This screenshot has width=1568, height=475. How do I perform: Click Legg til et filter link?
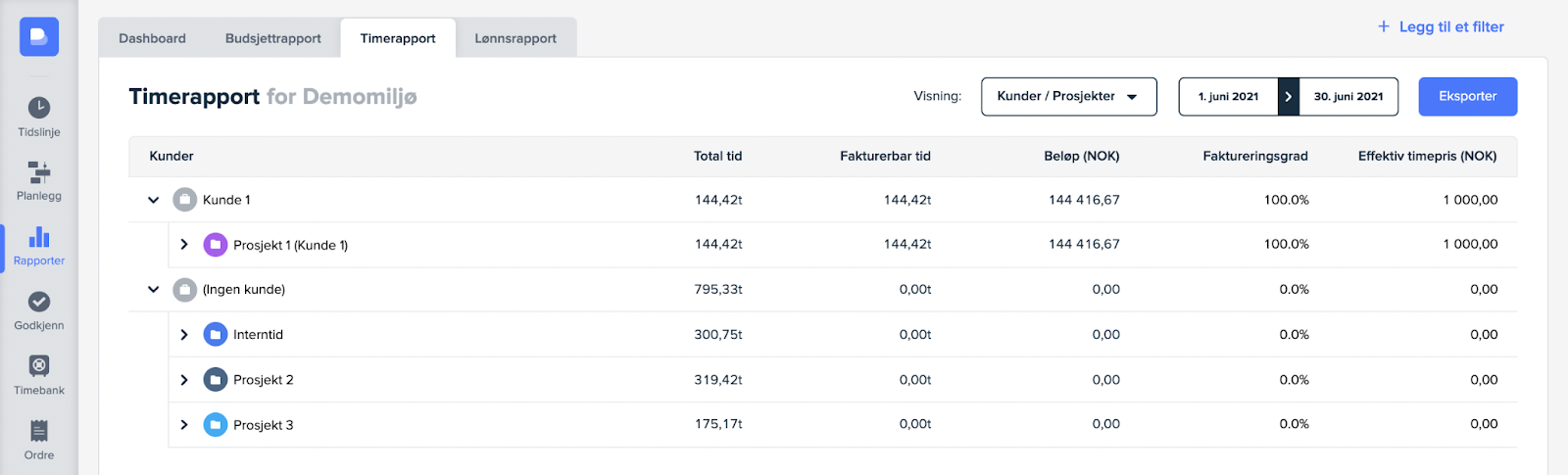1441,26
